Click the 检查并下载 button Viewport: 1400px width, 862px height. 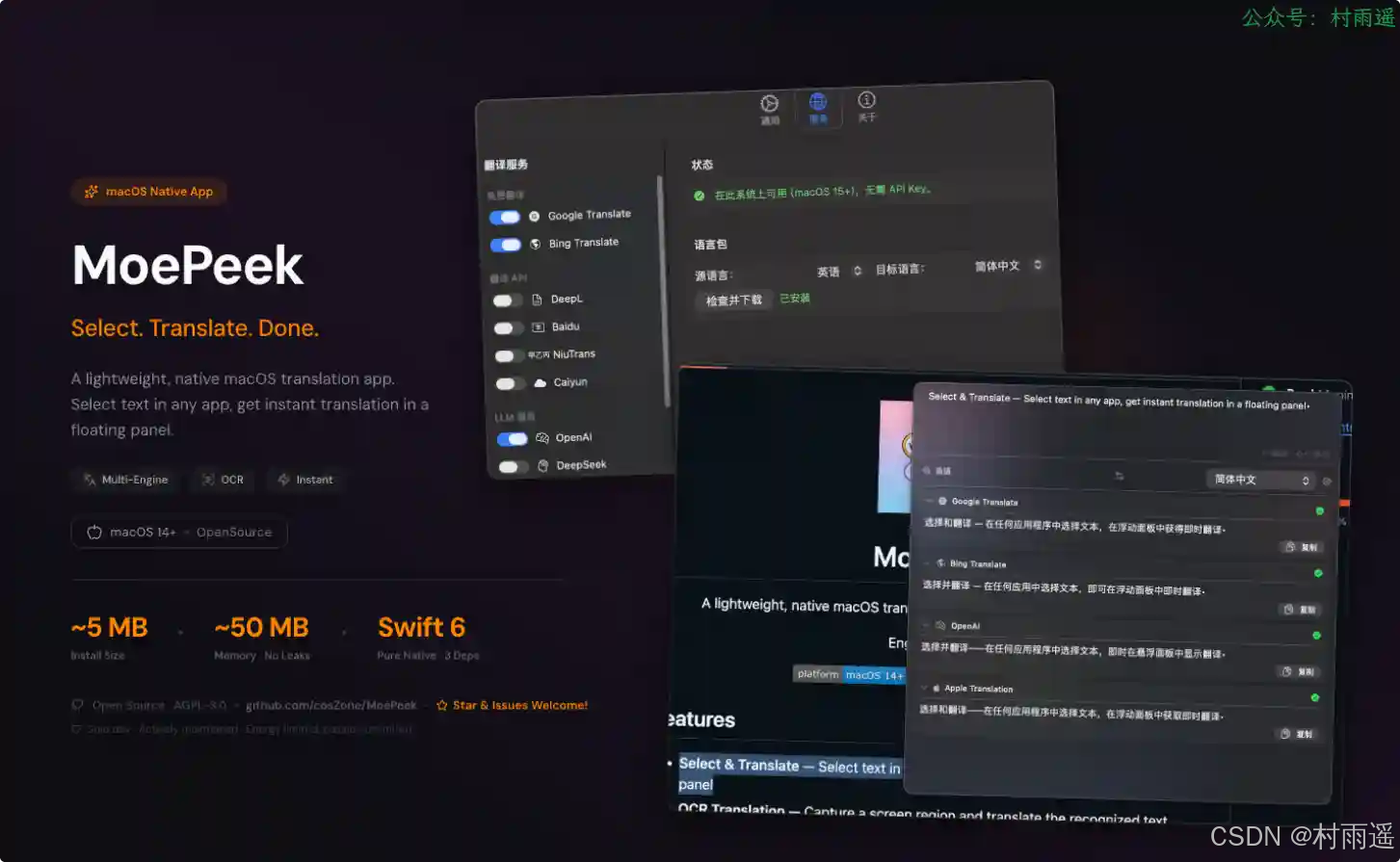point(733,300)
